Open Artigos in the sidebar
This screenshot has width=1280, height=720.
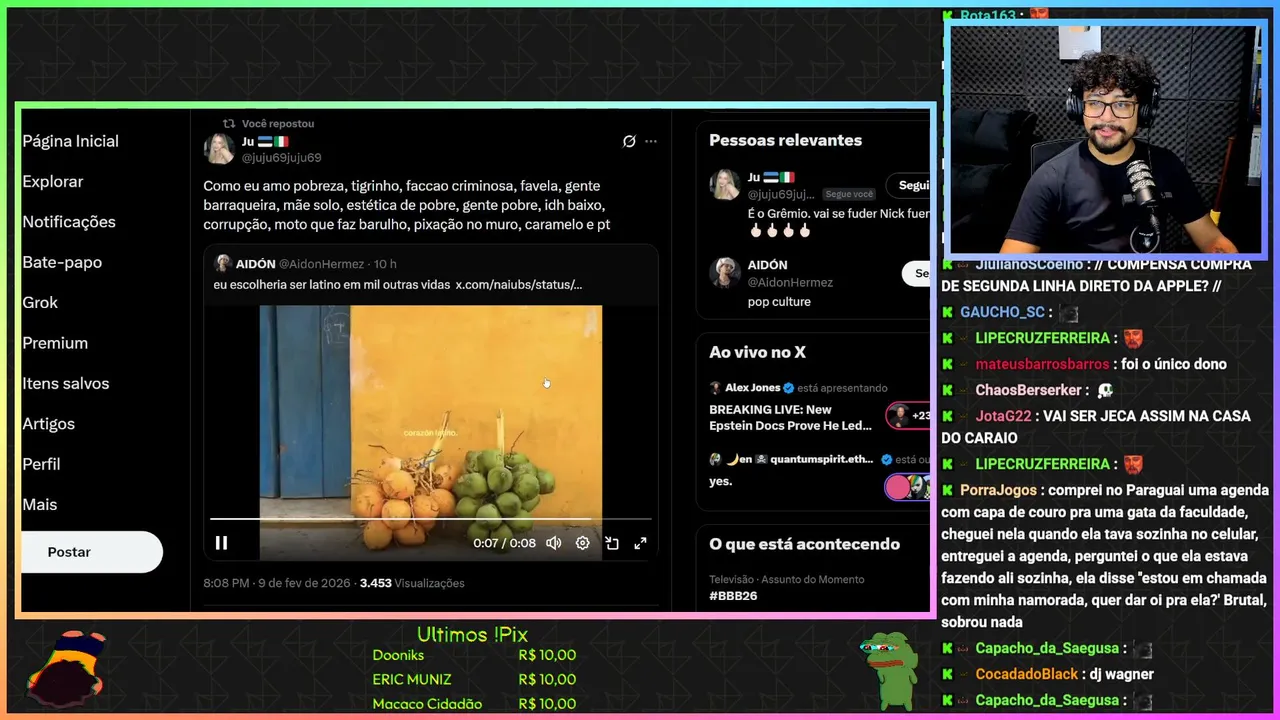(48, 424)
